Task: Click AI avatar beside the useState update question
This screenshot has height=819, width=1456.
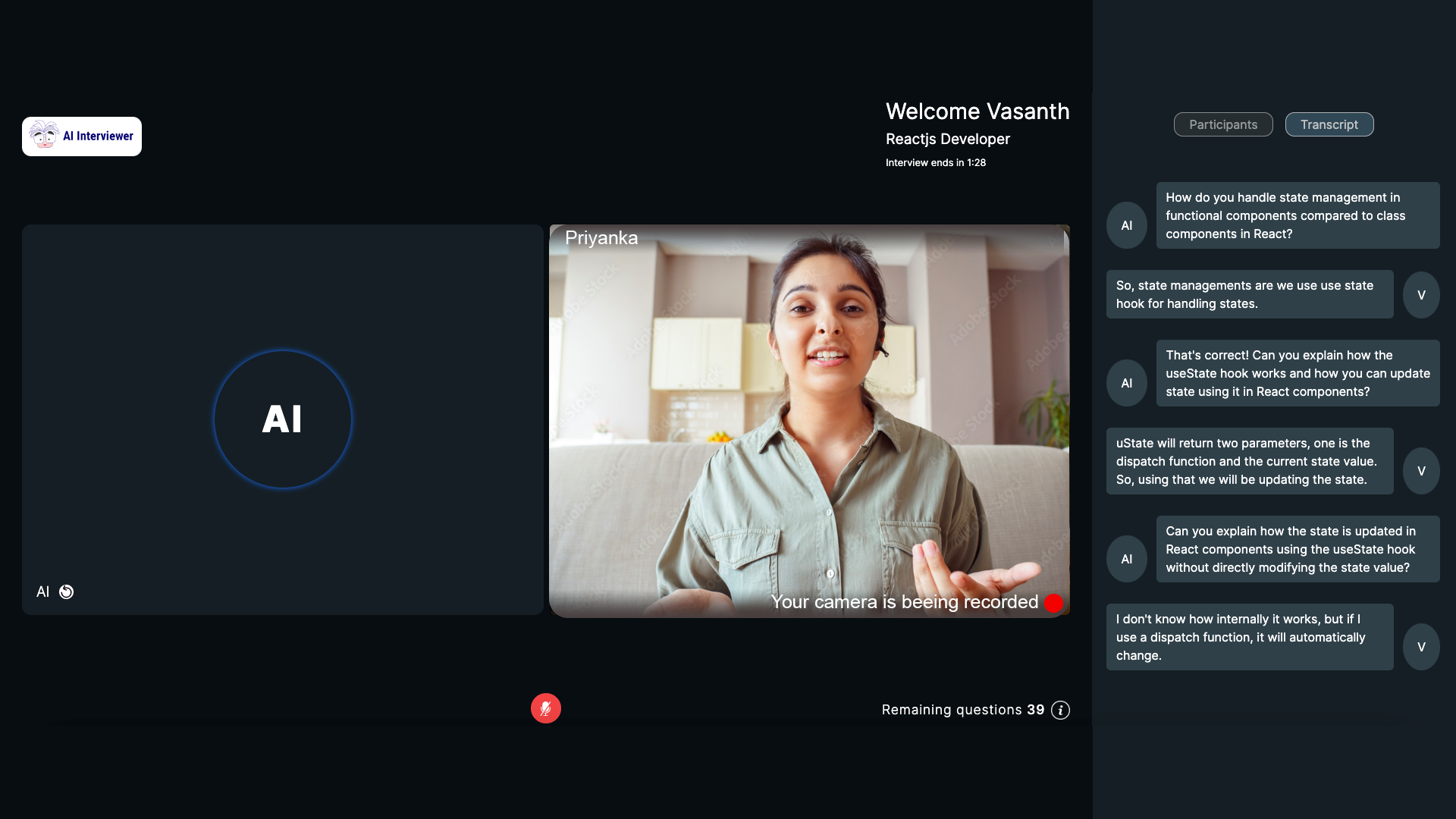Action: click(x=1126, y=559)
